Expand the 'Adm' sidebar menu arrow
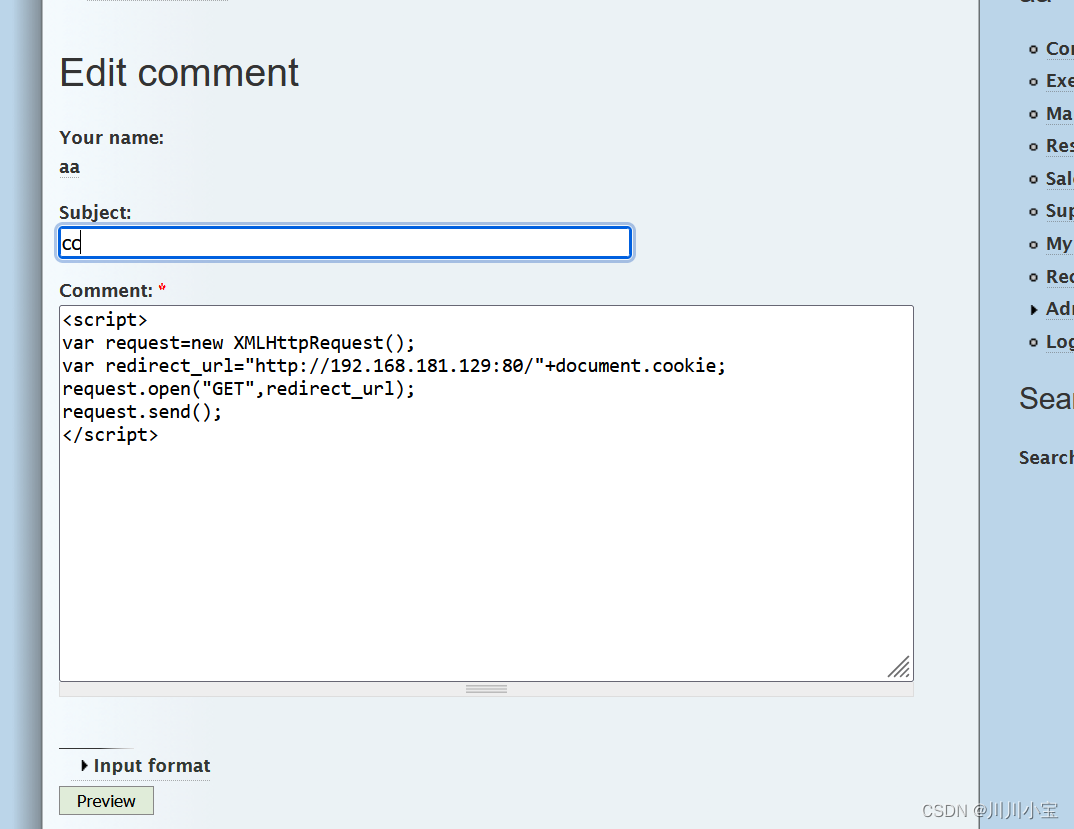1074x829 pixels. pos(1034,310)
